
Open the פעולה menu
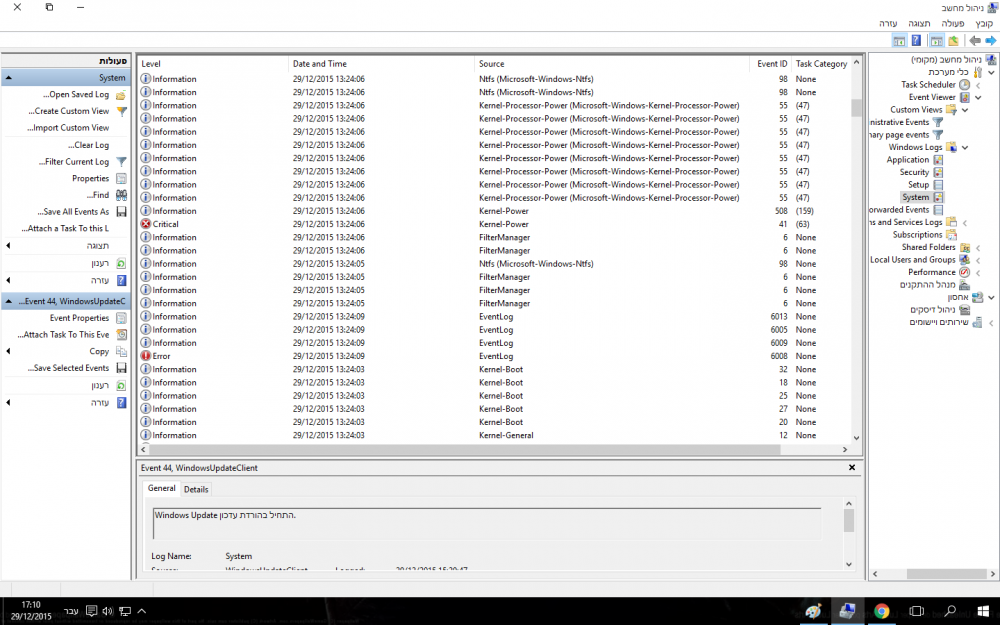(953, 24)
